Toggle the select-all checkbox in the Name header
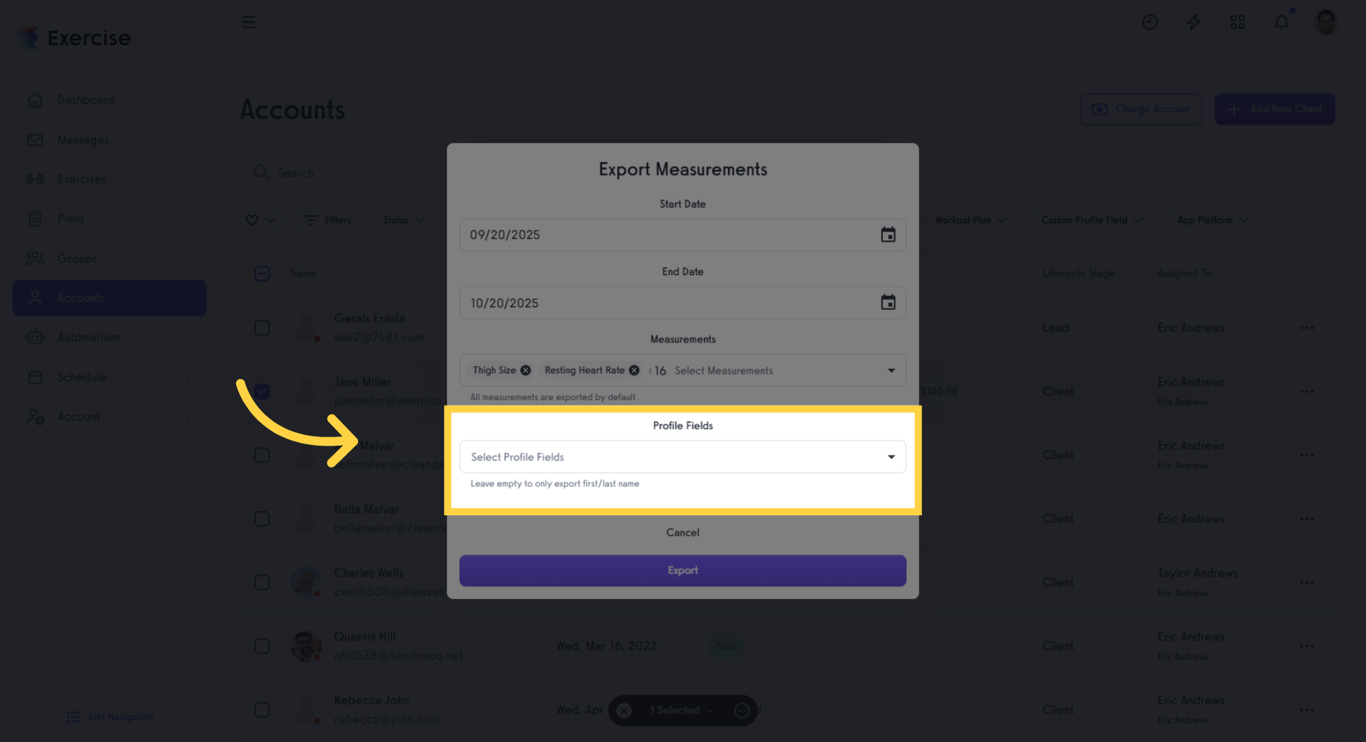The image size is (1366, 742). (x=261, y=272)
